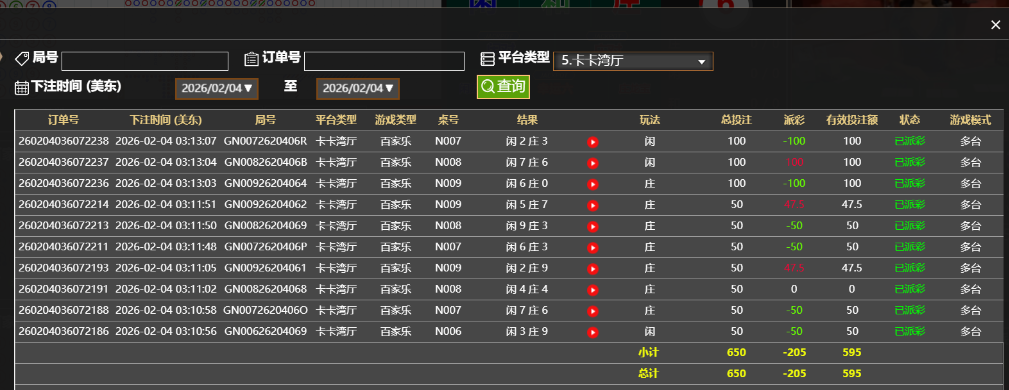This screenshot has height=390, width=1009.
Task: Click the 游戏类型 column header
Action: (396, 120)
